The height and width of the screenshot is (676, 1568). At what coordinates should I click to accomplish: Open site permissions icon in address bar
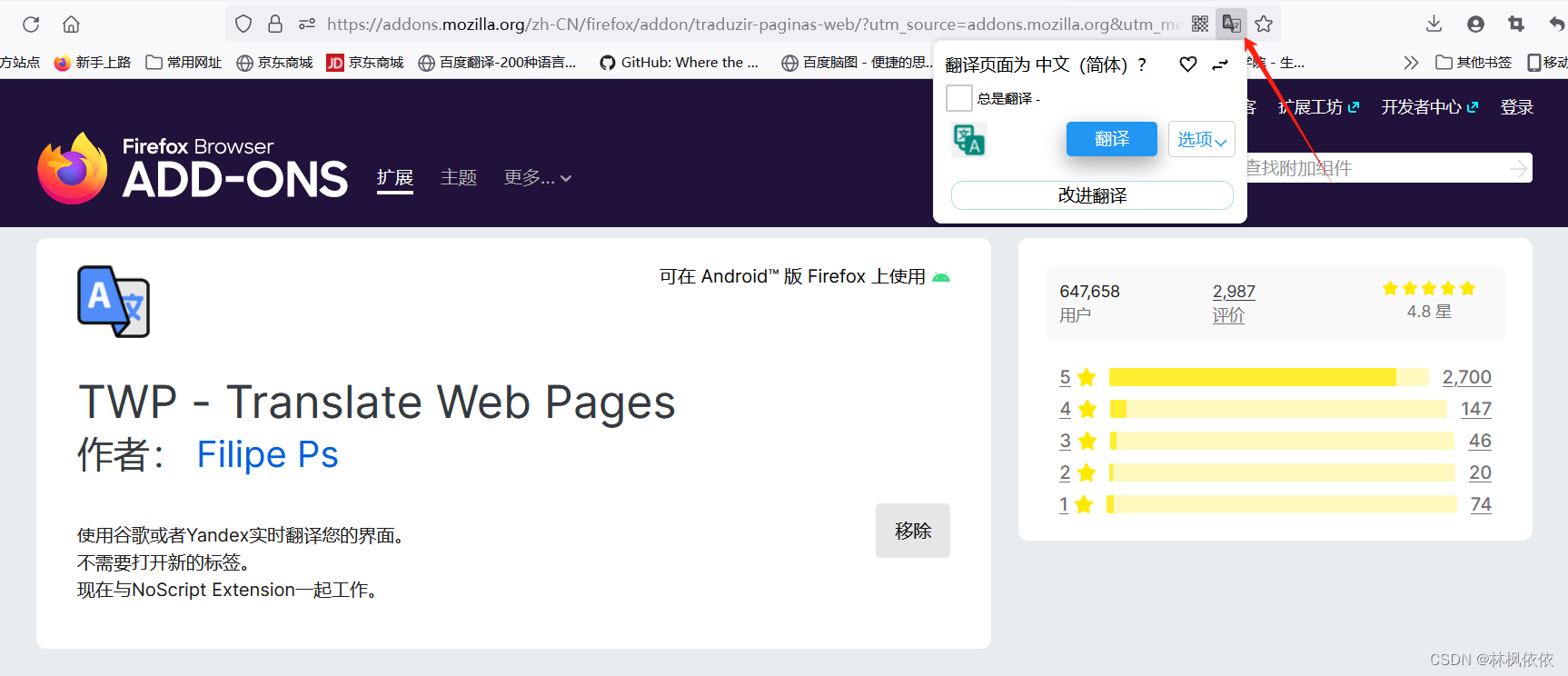point(307,25)
